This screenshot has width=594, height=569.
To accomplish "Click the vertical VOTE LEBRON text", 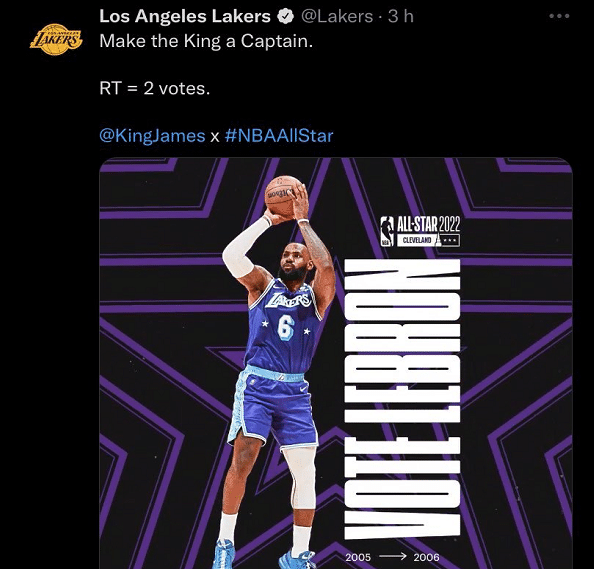I will click(402, 399).
